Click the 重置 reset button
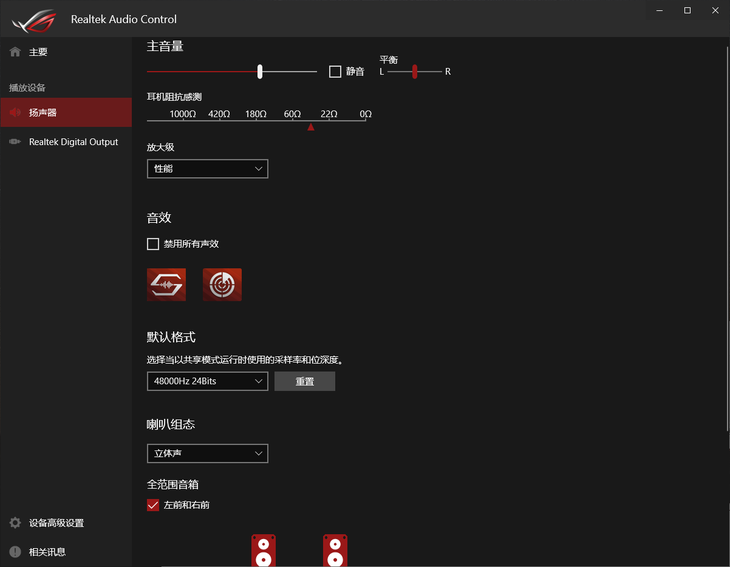This screenshot has width=730, height=567. pyautogui.click(x=304, y=381)
